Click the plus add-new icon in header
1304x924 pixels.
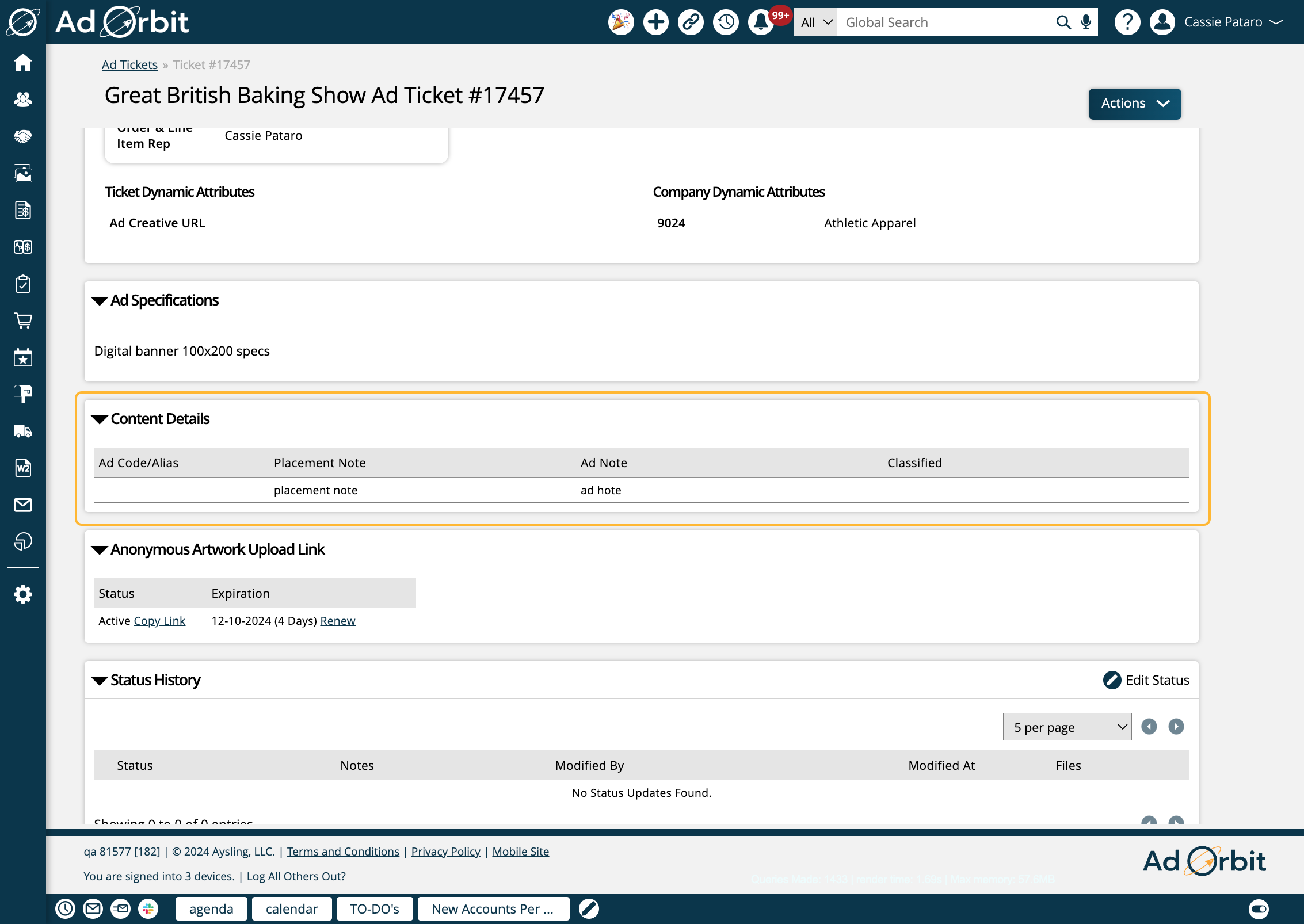pyautogui.click(x=656, y=22)
